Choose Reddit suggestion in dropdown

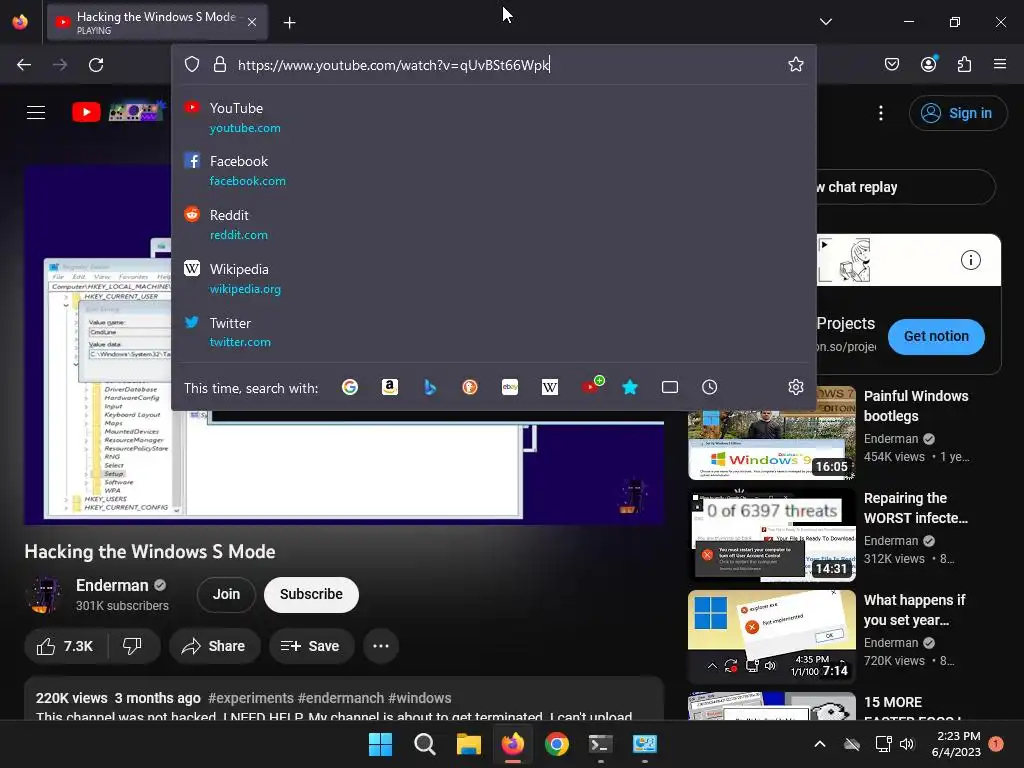494,225
